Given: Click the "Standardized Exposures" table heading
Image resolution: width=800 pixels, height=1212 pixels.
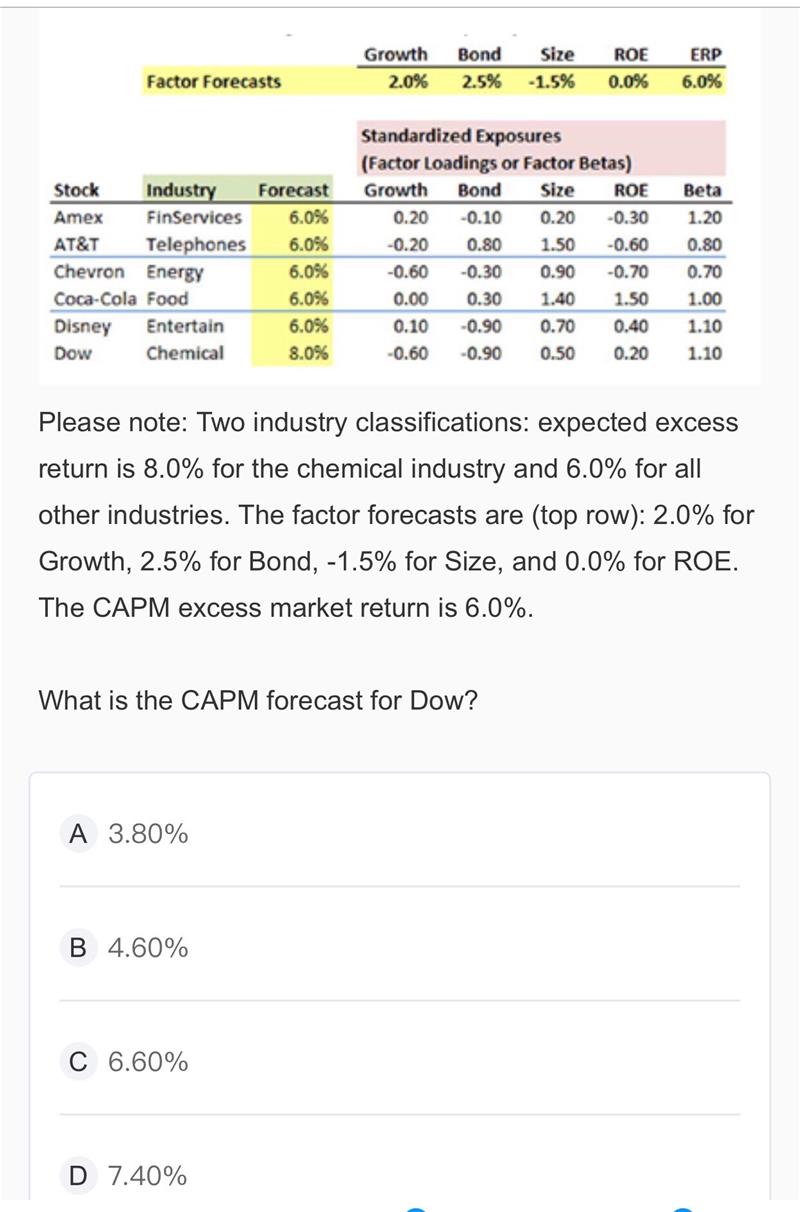Looking at the screenshot, I should (460, 135).
